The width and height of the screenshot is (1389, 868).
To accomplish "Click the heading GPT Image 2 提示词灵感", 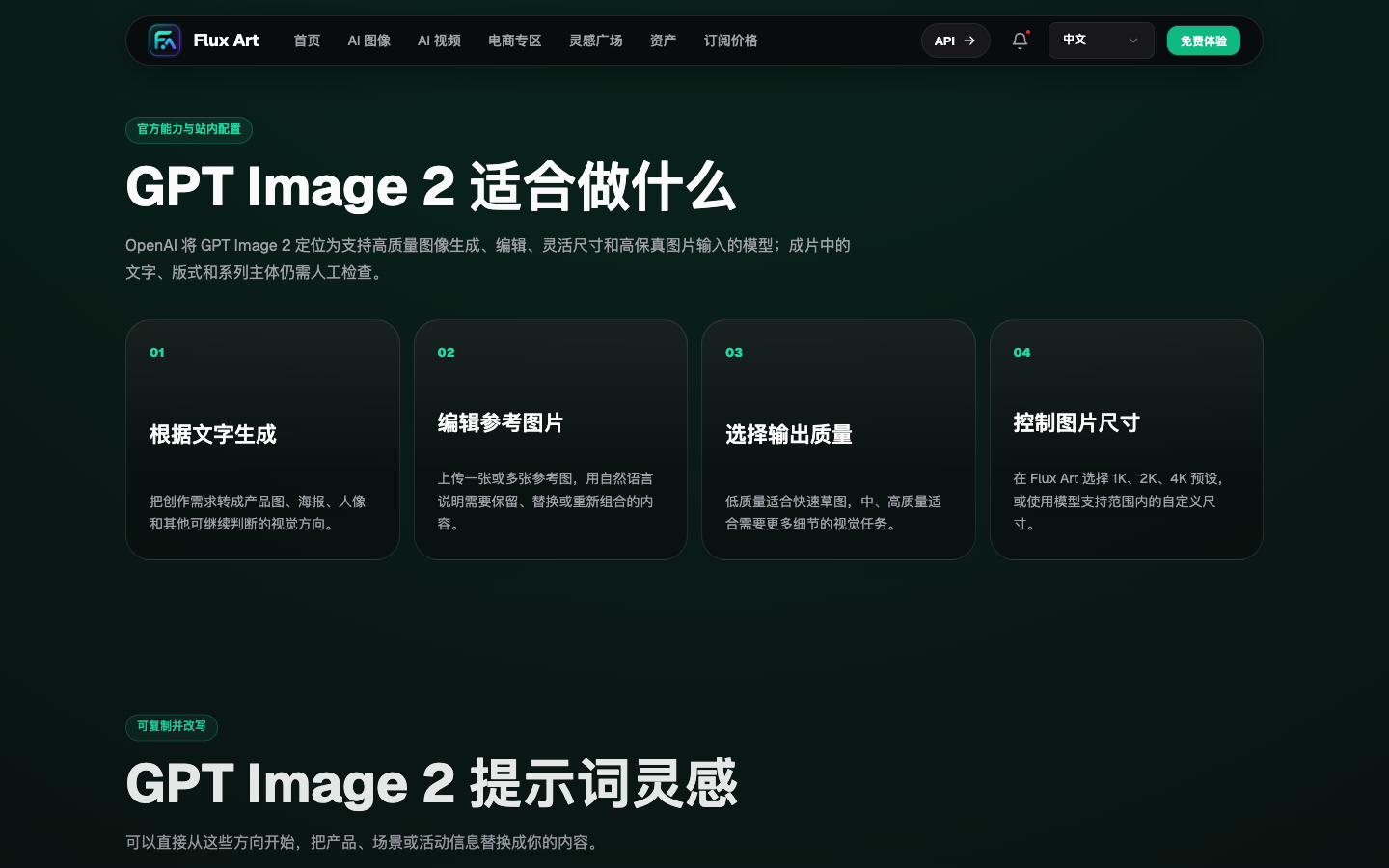I will [x=431, y=783].
